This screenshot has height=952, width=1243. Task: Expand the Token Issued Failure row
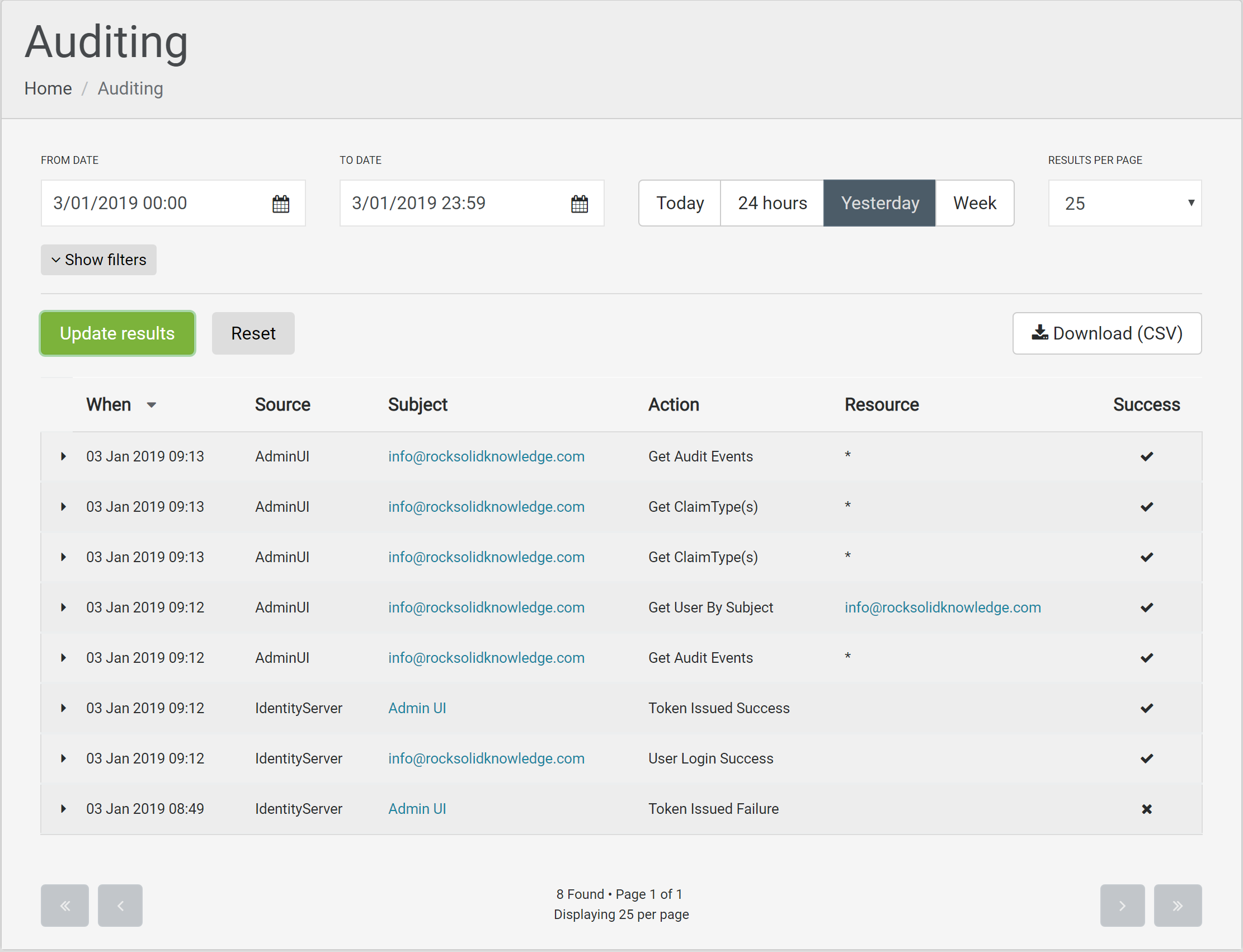[63, 809]
